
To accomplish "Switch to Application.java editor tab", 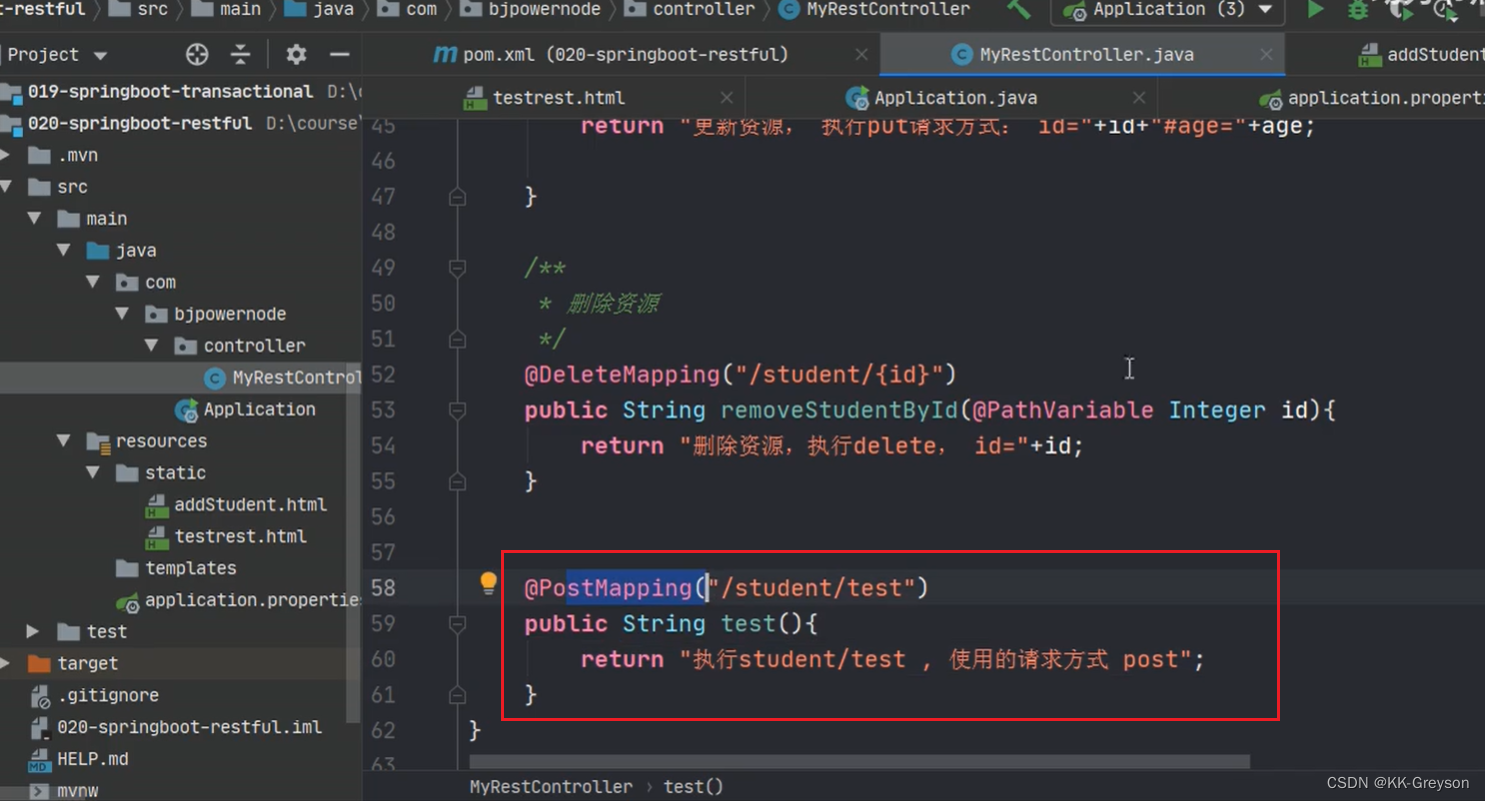I will pos(942,98).
